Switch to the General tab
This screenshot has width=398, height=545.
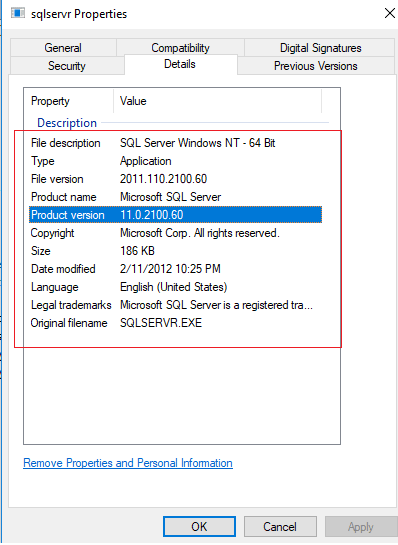tap(63, 48)
